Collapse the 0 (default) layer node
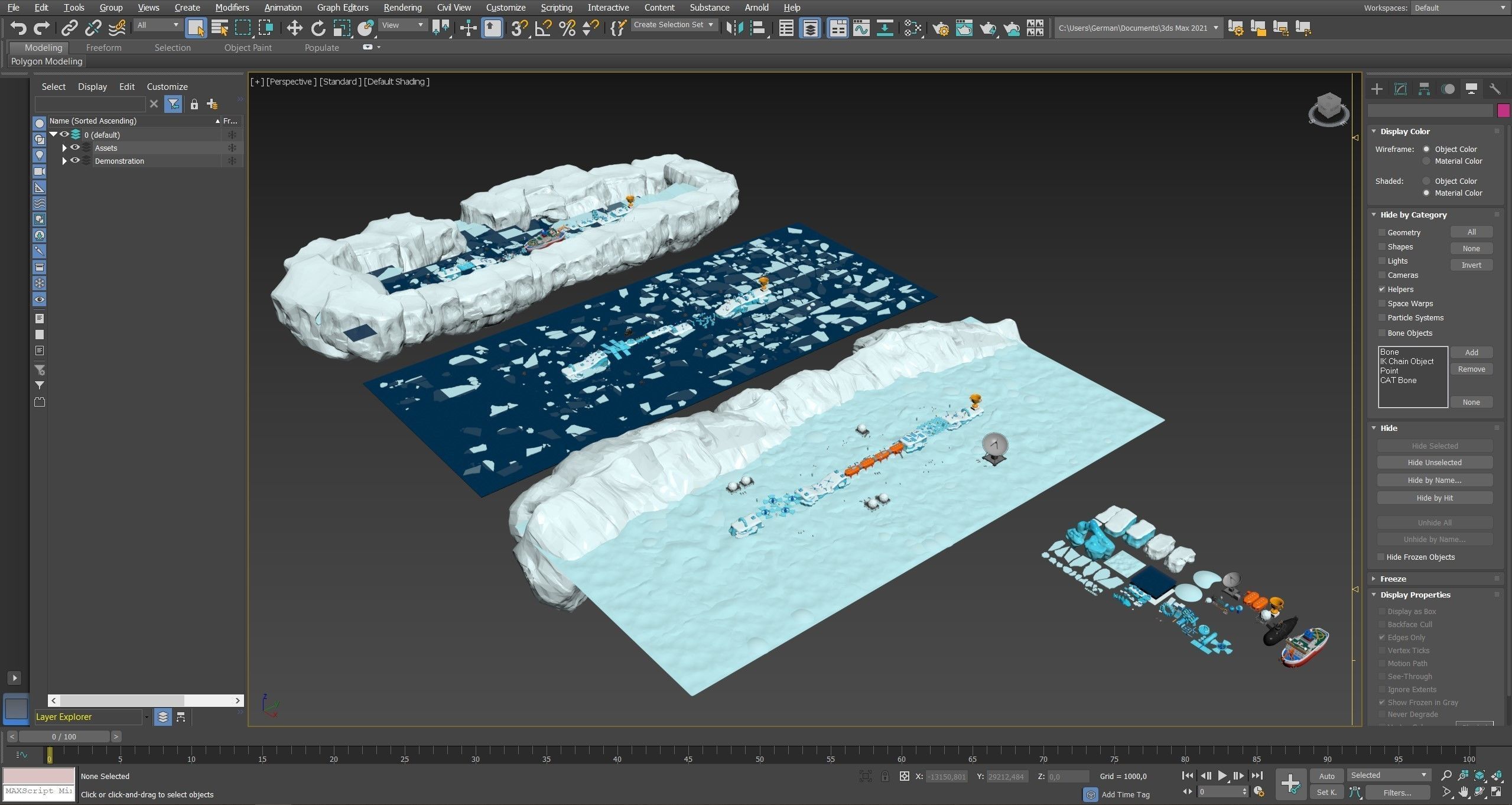The height and width of the screenshot is (805, 1512). coord(53,134)
